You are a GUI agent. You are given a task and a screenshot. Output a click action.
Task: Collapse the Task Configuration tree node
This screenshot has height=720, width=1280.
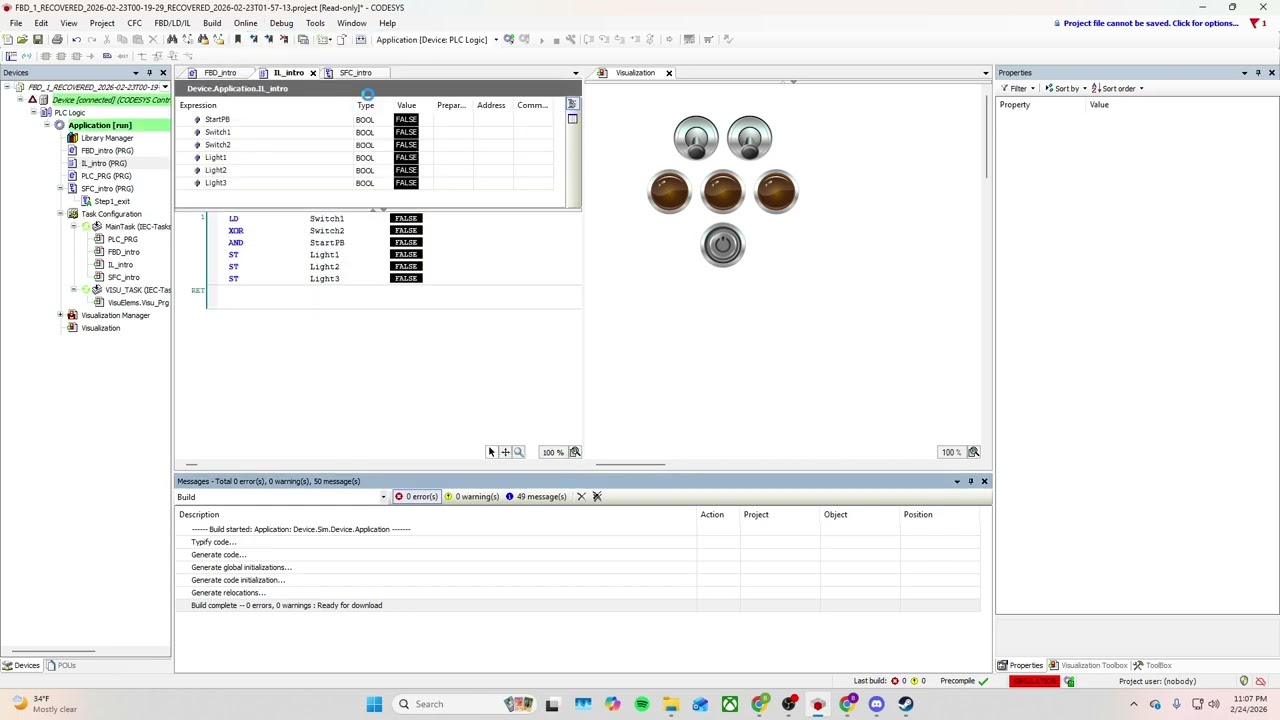(60, 214)
